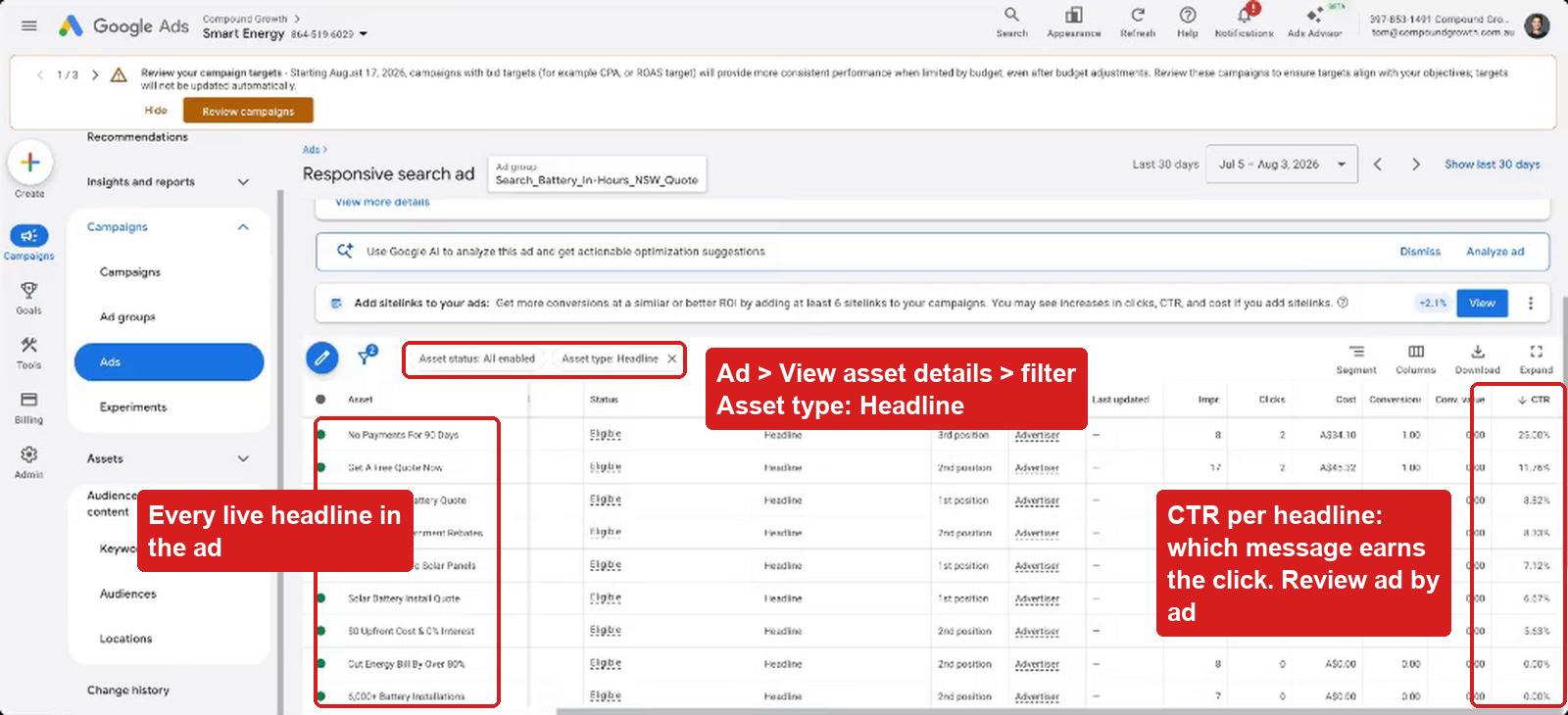Open the Smart Energy account dropdown
Viewport: 1568px width, 715px height.
pos(364,34)
